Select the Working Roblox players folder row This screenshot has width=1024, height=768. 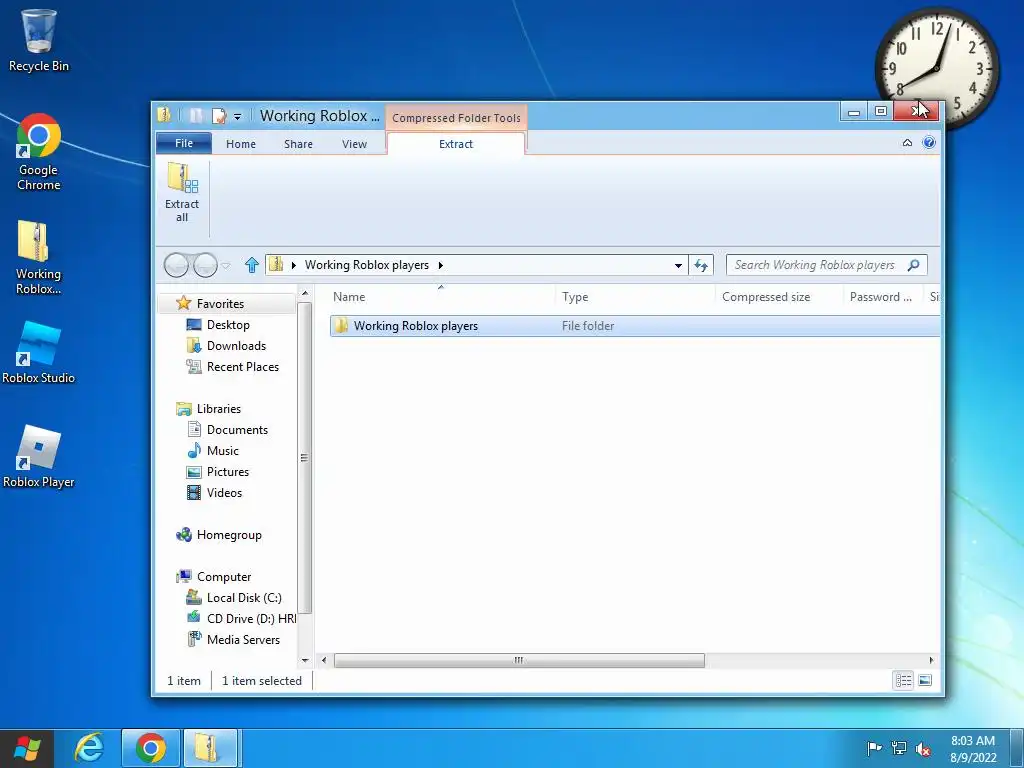pos(635,326)
